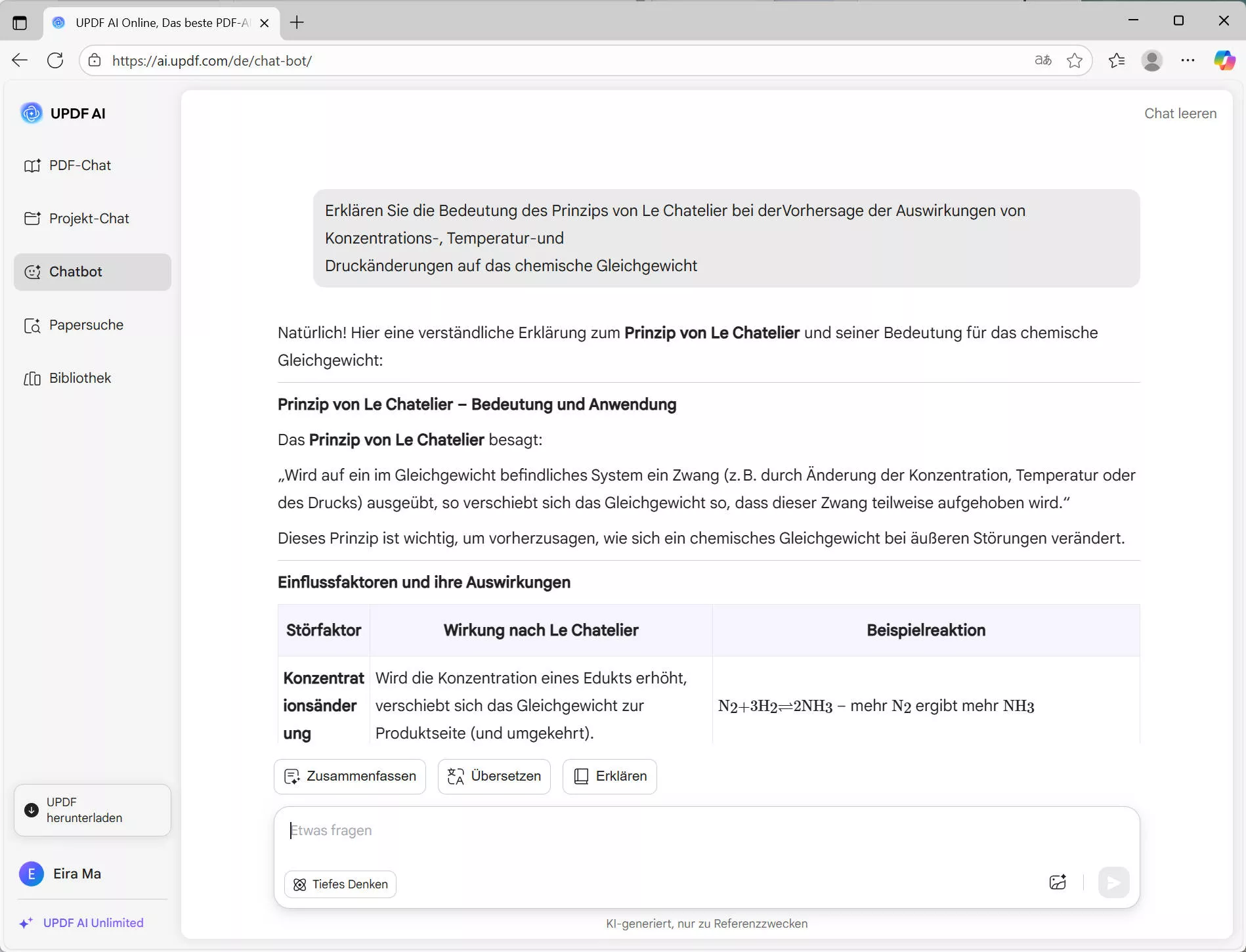
Task: Send the chat message
Action: click(1113, 882)
